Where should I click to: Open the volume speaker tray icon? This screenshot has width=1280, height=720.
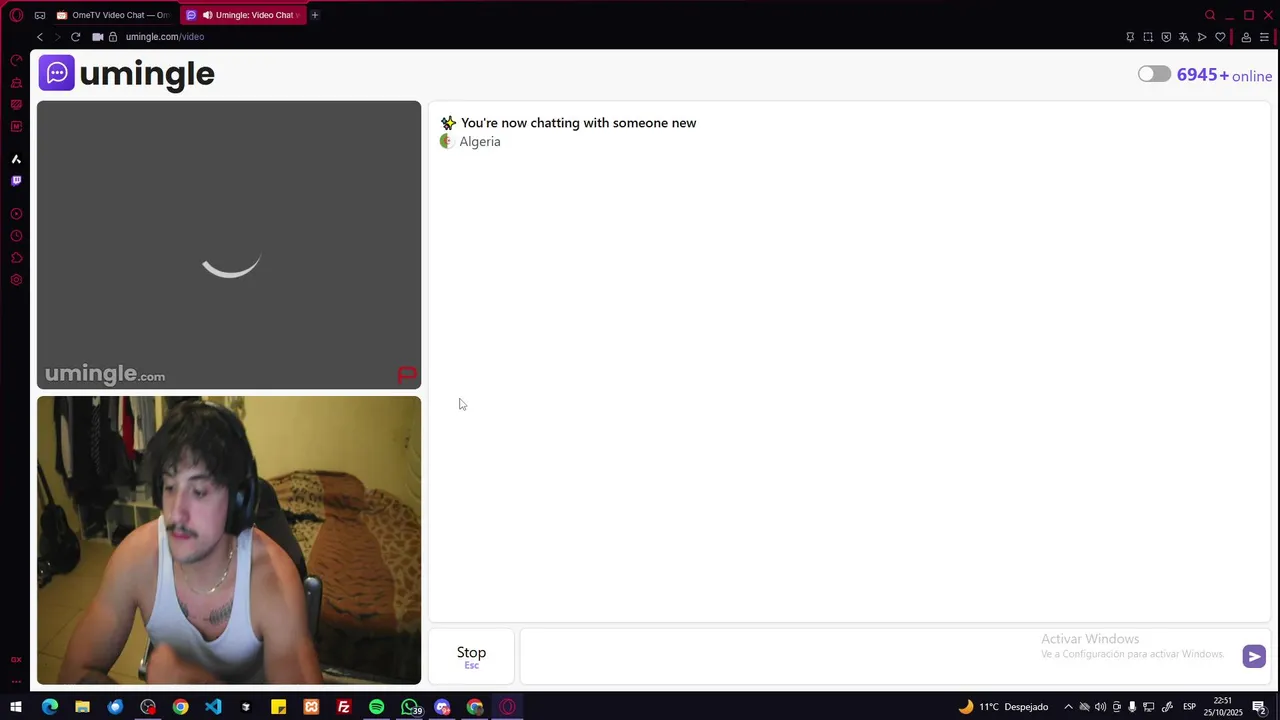tap(1100, 707)
